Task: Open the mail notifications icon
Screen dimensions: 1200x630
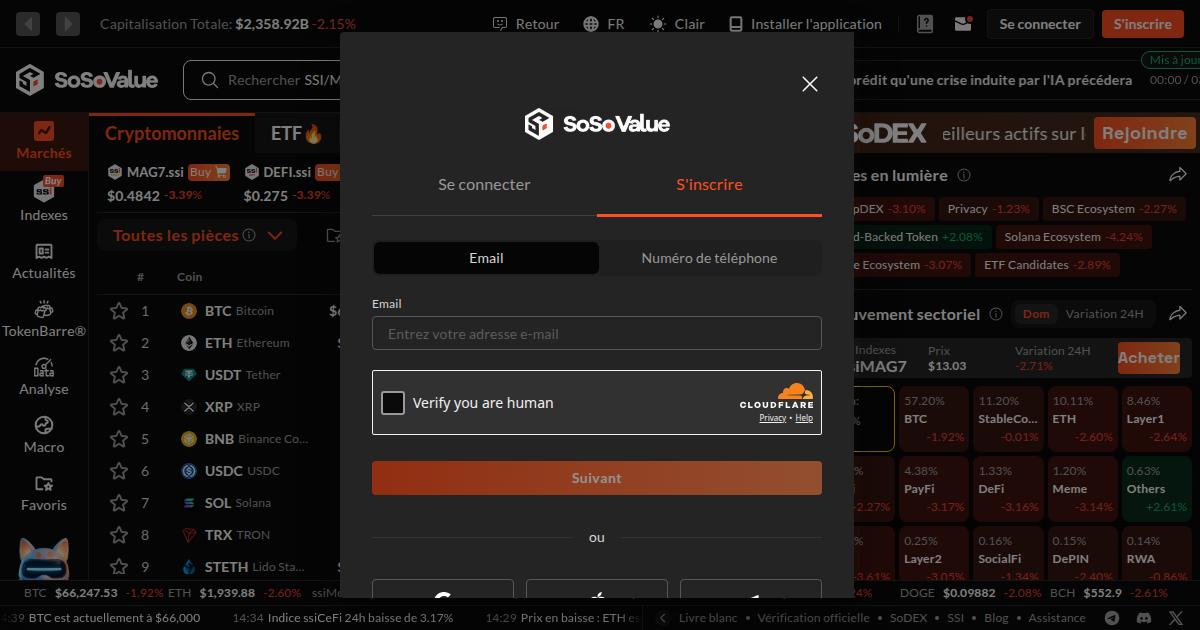Action: tap(964, 24)
